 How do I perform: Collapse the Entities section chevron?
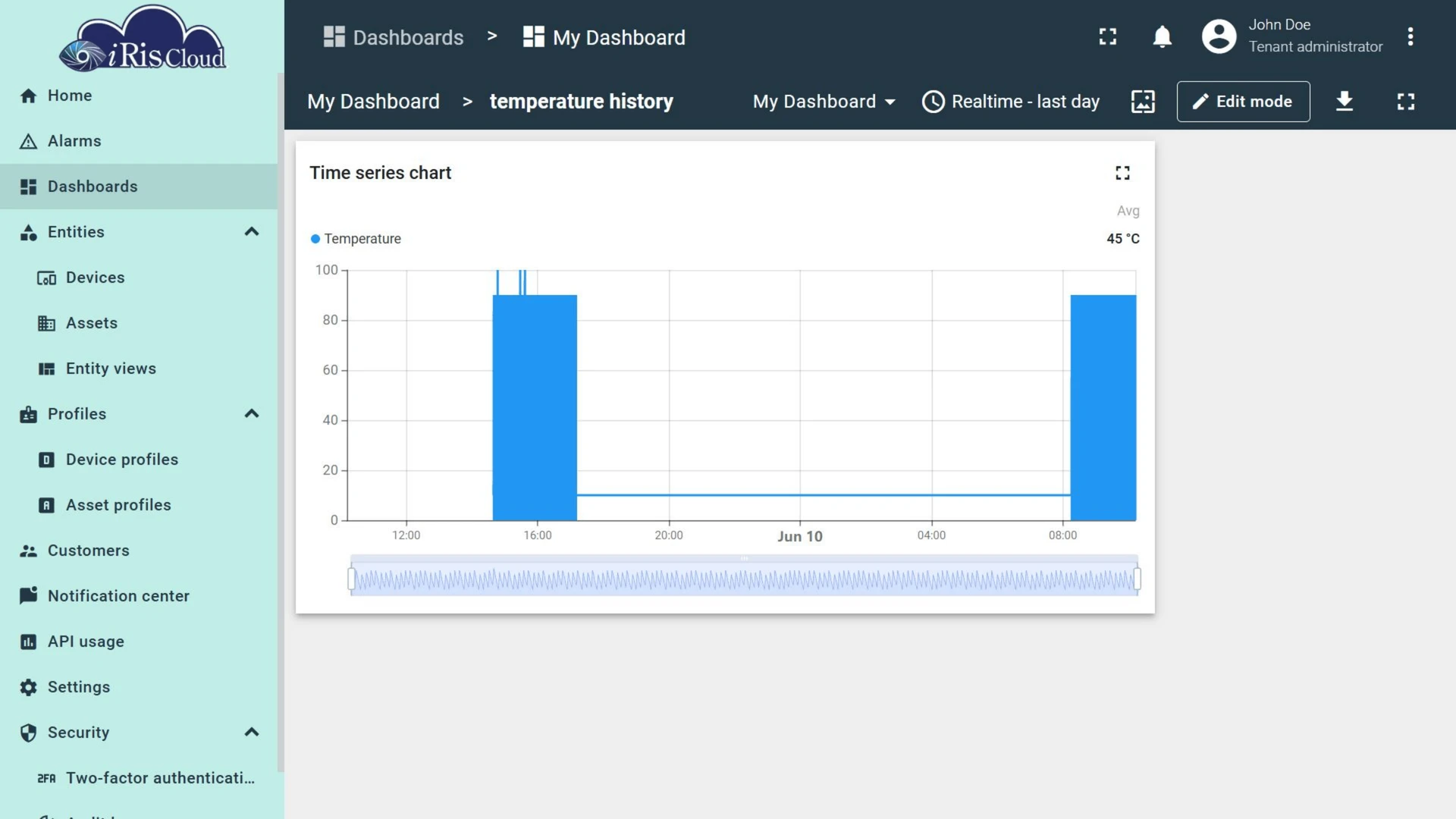[252, 231]
